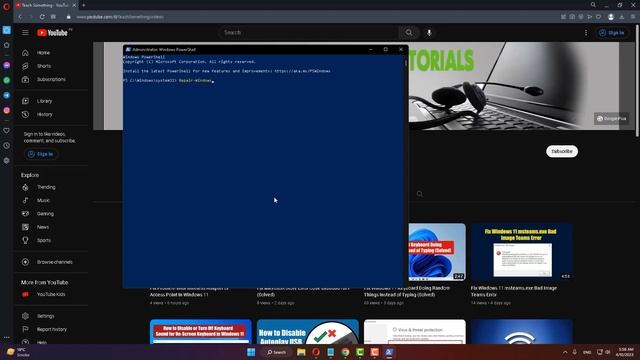Open the Disable Keyboard Sound video thumbnail
The height and width of the screenshot is (360, 640).
click(201, 331)
